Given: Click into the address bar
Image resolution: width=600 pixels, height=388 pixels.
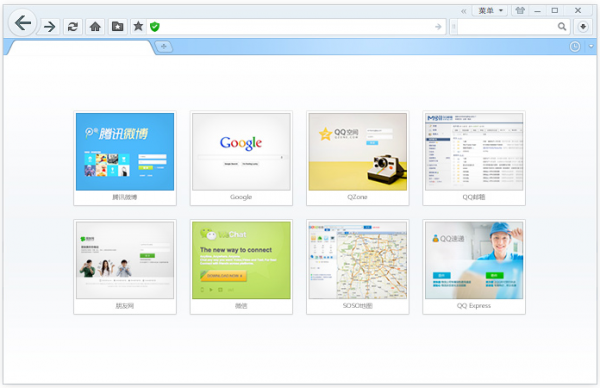Looking at the screenshot, I should click(297, 27).
